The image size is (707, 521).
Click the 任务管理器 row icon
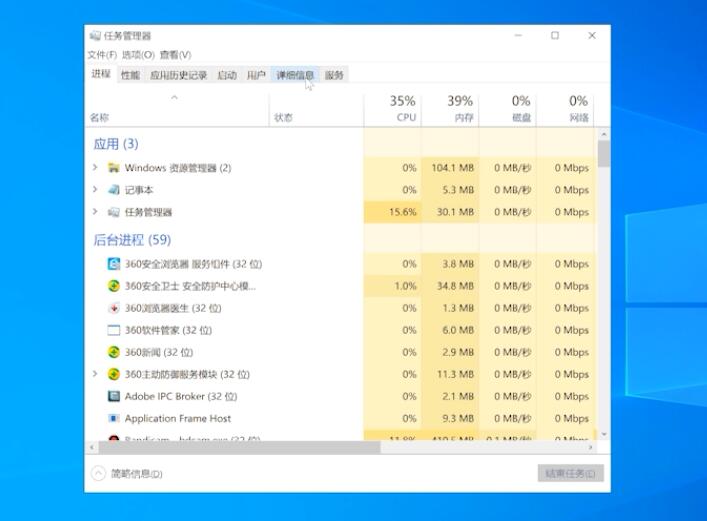tap(114, 212)
